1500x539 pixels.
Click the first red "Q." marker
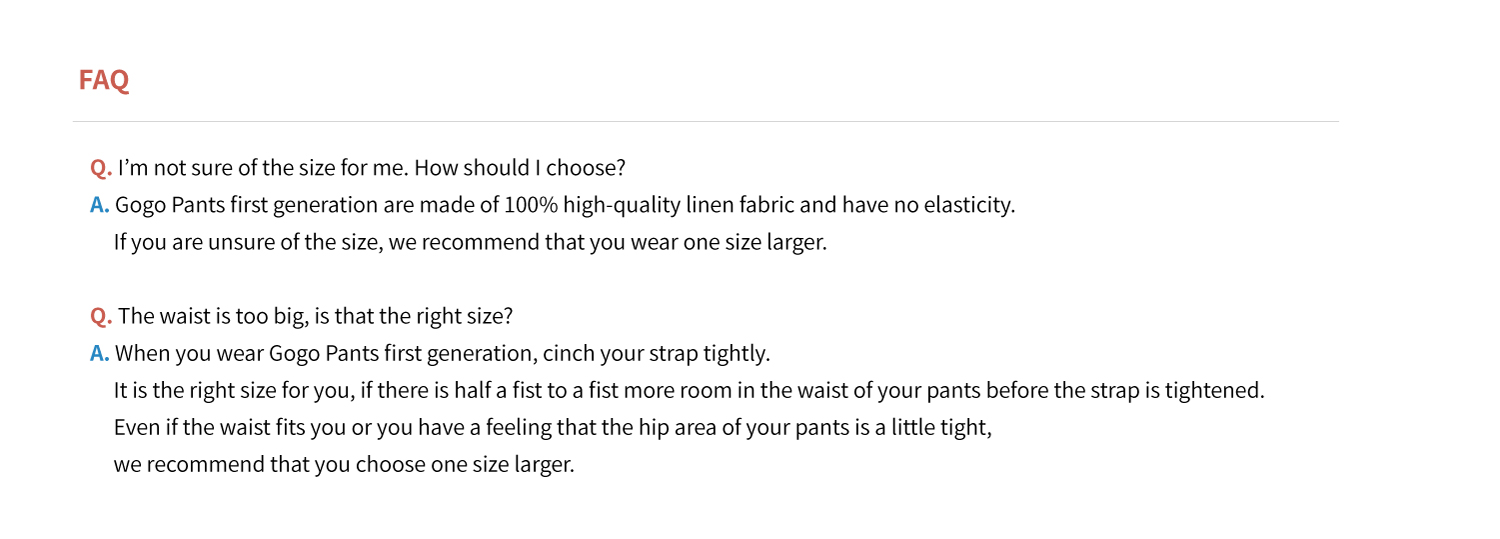tap(100, 167)
